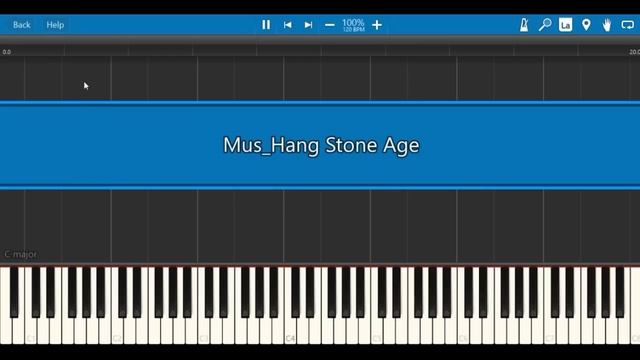The height and width of the screenshot is (360, 640).
Task: Click the song progress bar under the toolbar
Action: (x=320, y=40)
